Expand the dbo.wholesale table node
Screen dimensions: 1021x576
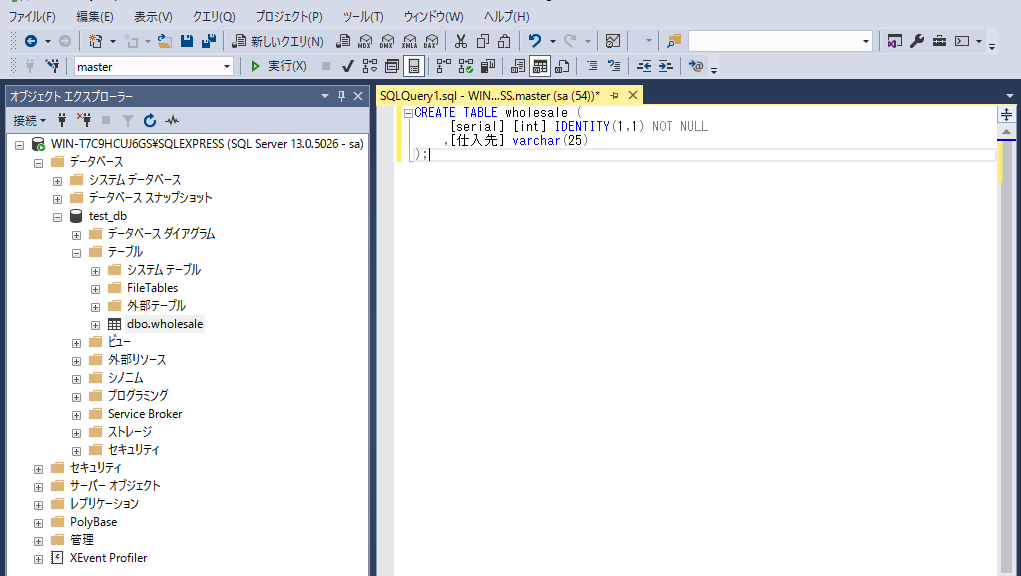pos(96,324)
